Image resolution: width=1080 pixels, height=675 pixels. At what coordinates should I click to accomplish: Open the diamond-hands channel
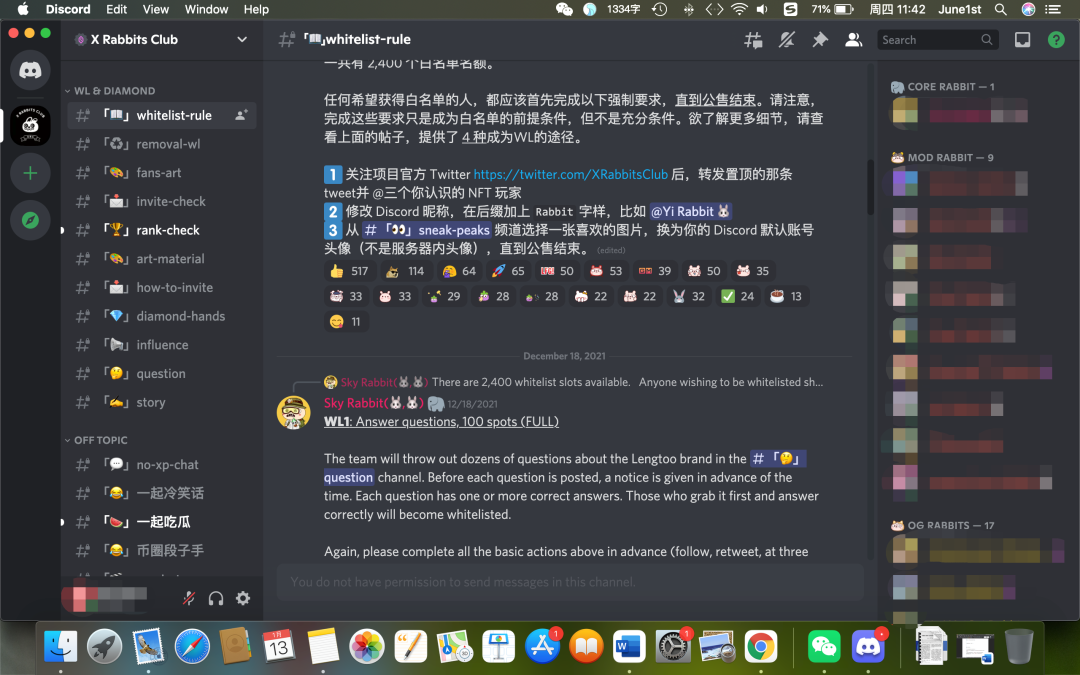162,316
